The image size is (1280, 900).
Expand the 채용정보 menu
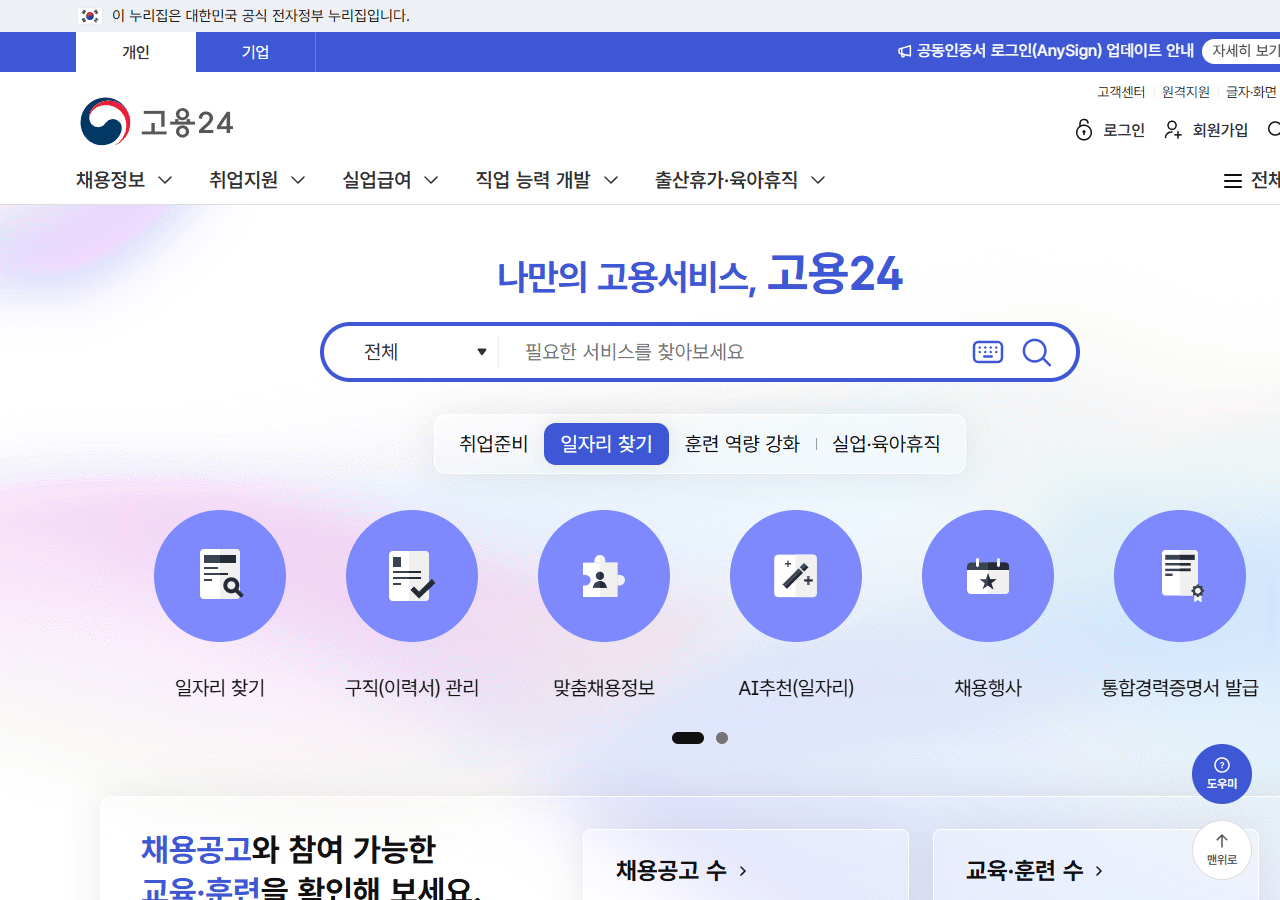125,180
